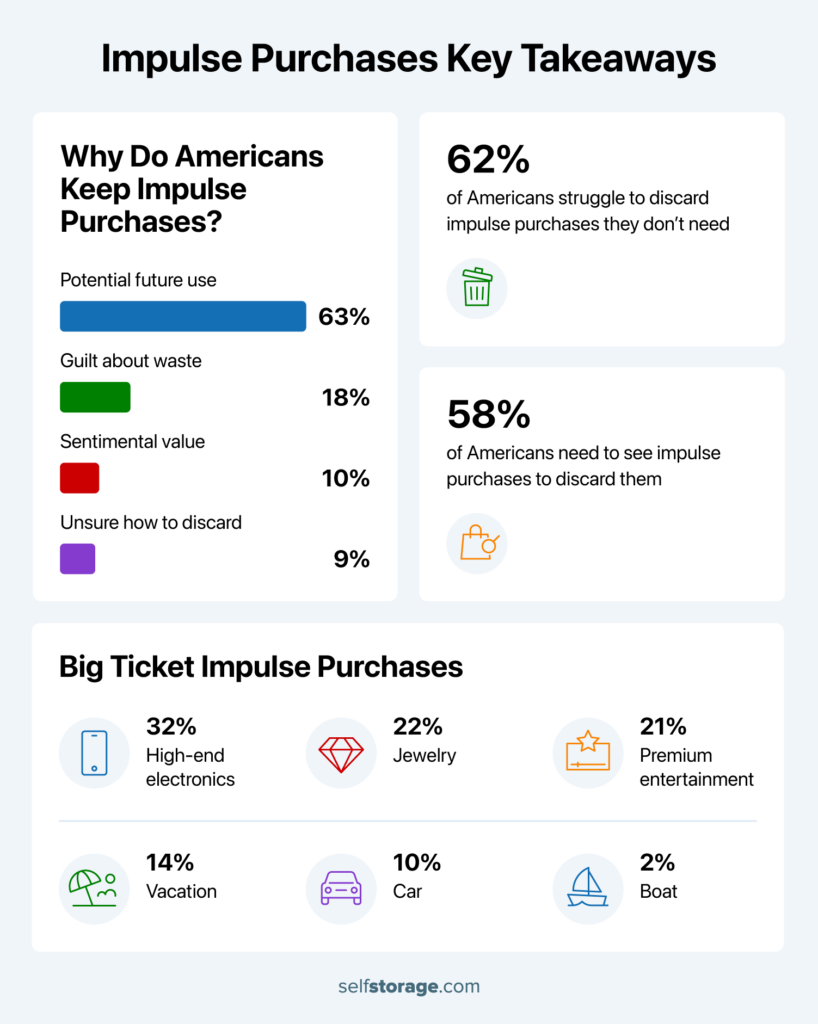Select the 58% statistic heading
Screen dimensions: 818x1024
(488, 414)
